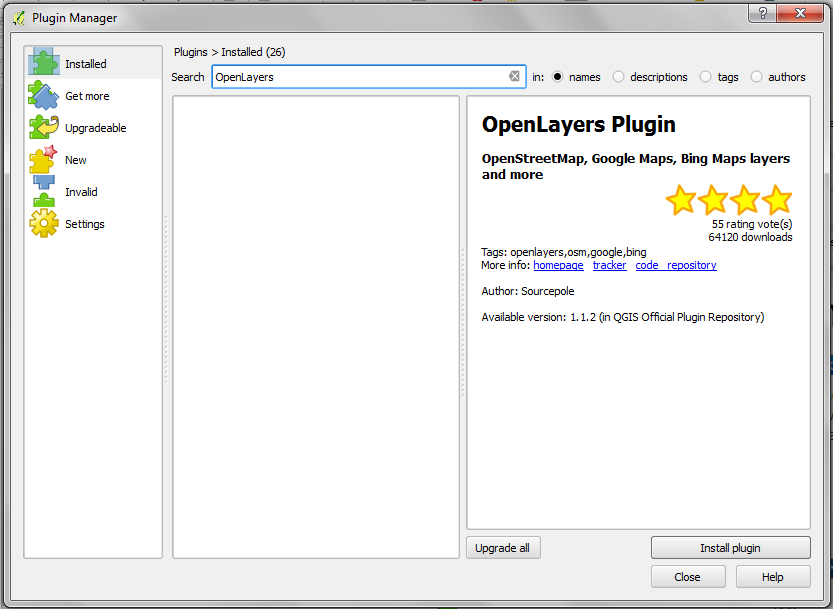The width and height of the screenshot is (833, 609).
Task: Click the Install plugin button
Action: pos(730,548)
